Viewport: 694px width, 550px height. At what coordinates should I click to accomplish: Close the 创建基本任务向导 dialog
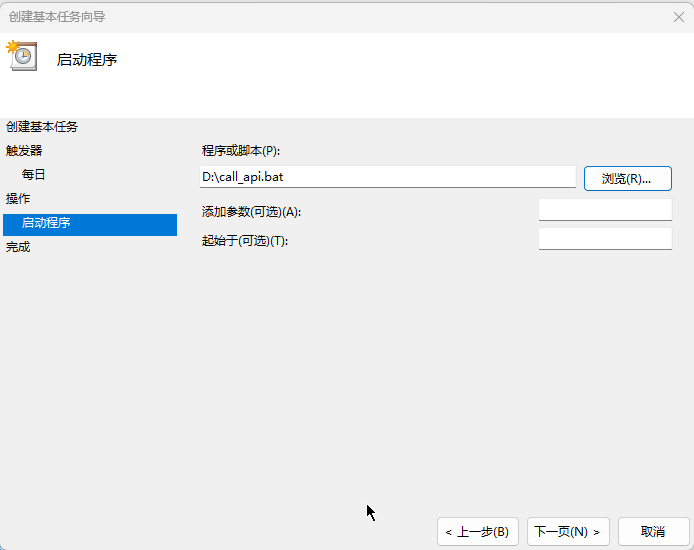click(679, 17)
